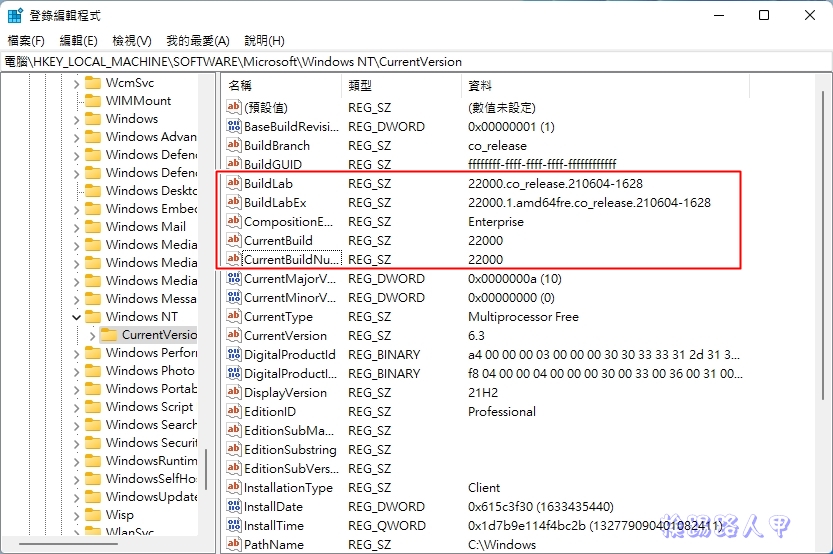
Task: Click the icon beside PathName value
Action: (x=234, y=545)
